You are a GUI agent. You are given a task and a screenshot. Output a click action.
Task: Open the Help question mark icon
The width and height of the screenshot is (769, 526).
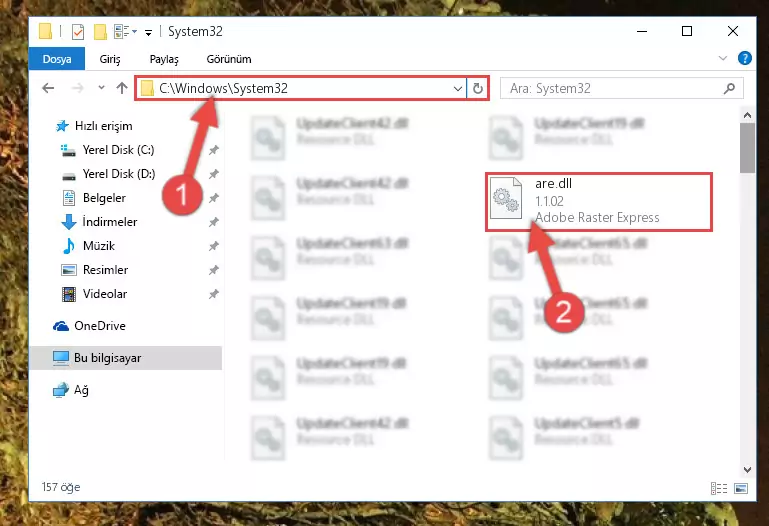744,58
